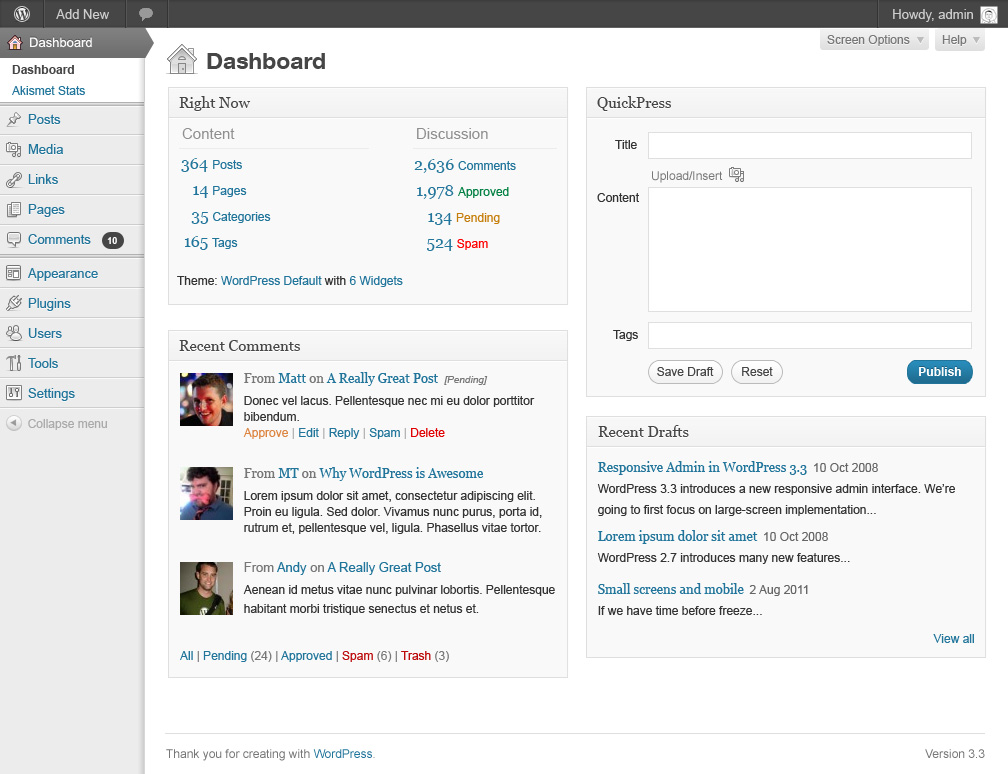This screenshot has height=774, width=1008.
Task: Open the Add New menu in admin bar
Action: tap(82, 14)
